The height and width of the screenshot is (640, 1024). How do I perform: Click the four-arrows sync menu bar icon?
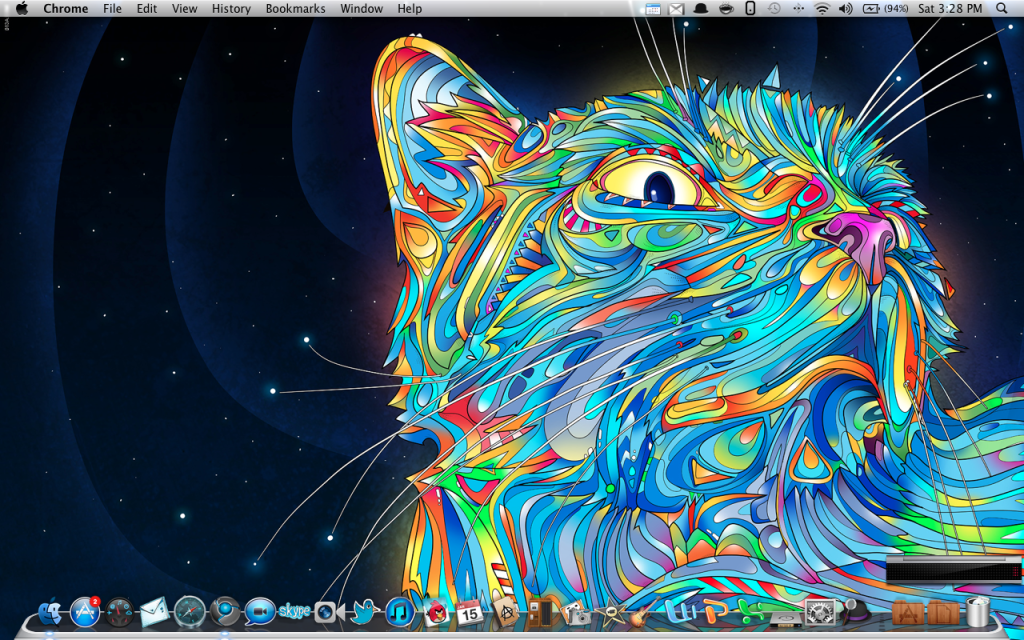798,8
